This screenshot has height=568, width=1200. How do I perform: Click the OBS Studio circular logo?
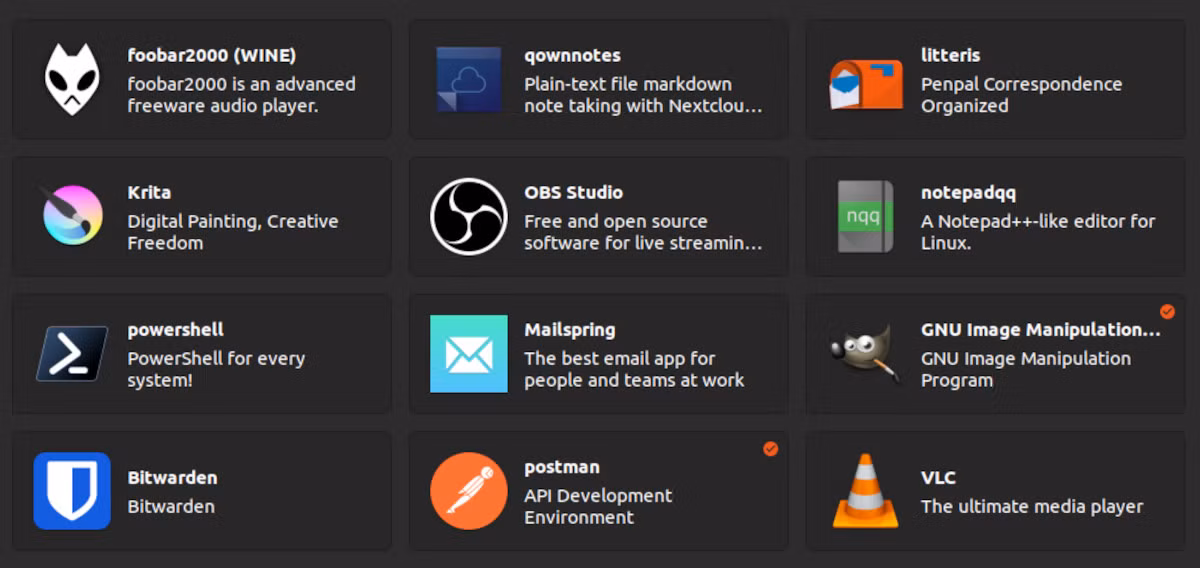coord(469,216)
